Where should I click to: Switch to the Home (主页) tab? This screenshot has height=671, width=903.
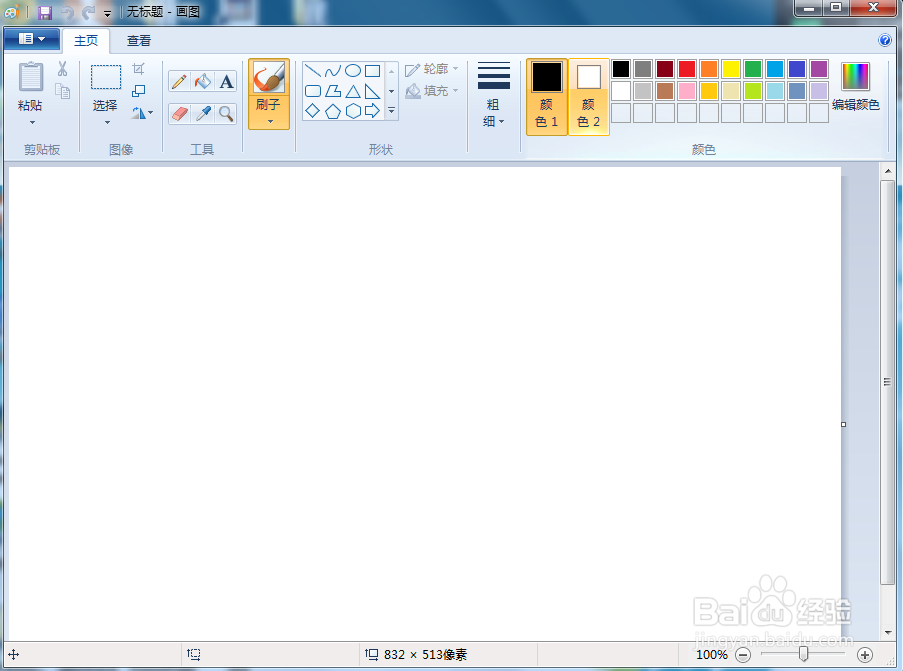(x=86, y=40)
